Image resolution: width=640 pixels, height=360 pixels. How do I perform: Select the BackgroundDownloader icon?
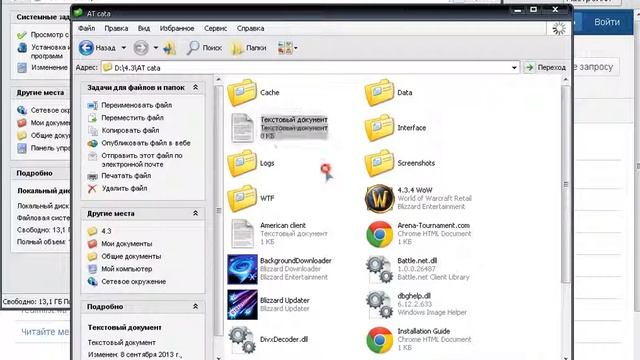[242, 269]
